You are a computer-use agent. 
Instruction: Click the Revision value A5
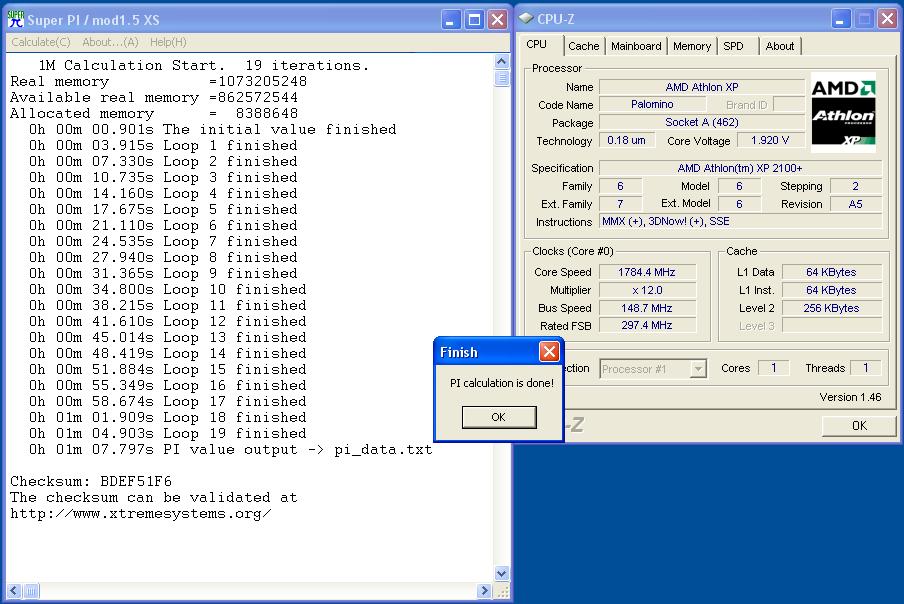click(x=856, y=204)
